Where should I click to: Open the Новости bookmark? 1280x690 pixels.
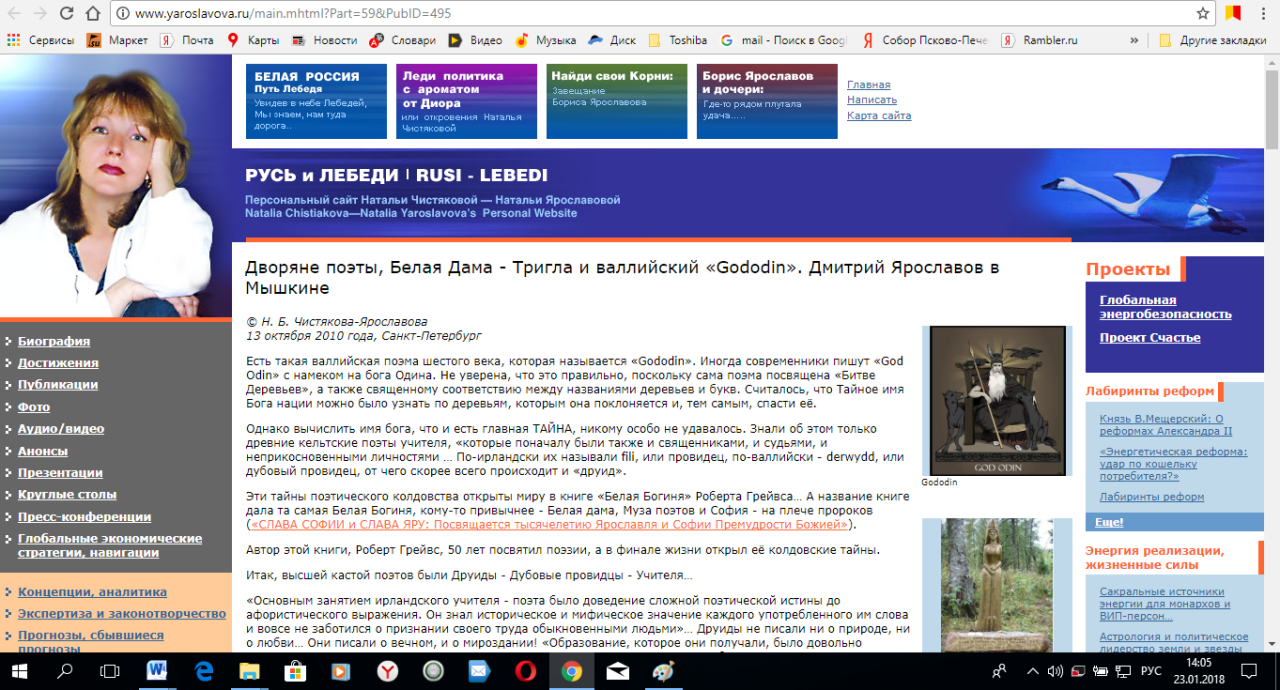pos(324,40)
